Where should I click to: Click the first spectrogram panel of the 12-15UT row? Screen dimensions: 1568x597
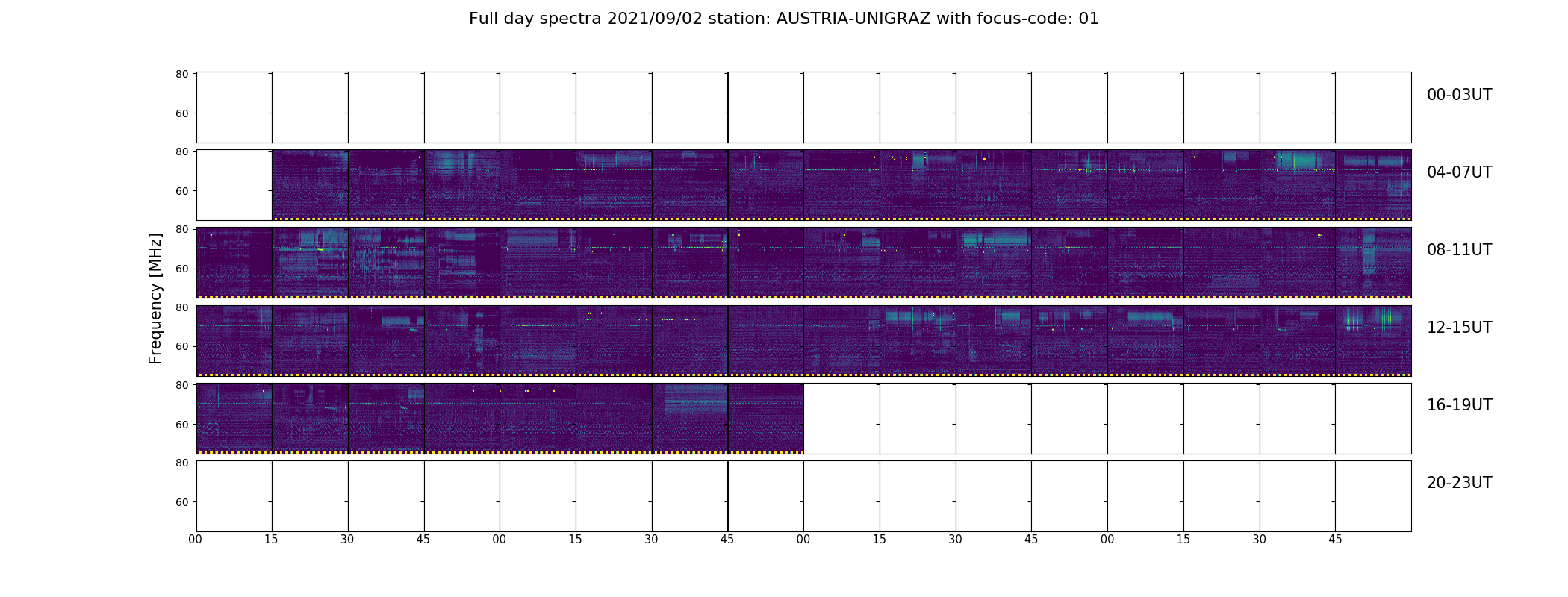pyautogui.click(x=234, y=340)
